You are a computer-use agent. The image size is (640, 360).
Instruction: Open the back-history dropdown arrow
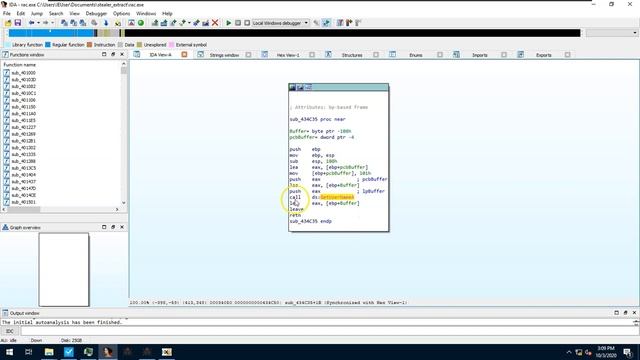(x=38, y=23)
